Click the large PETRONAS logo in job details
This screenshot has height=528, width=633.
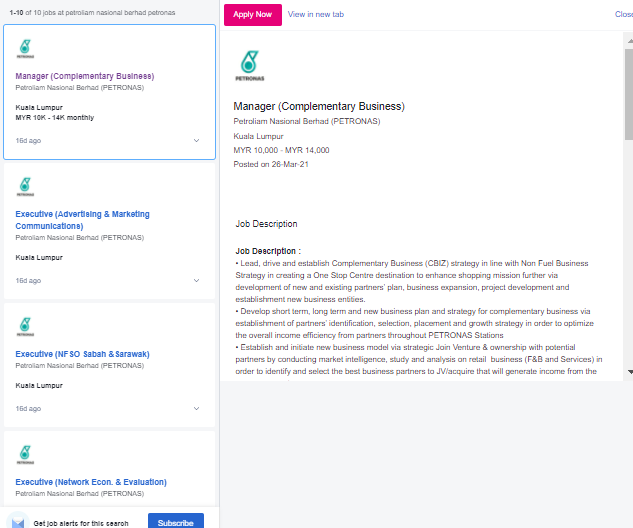pos(248,65)
